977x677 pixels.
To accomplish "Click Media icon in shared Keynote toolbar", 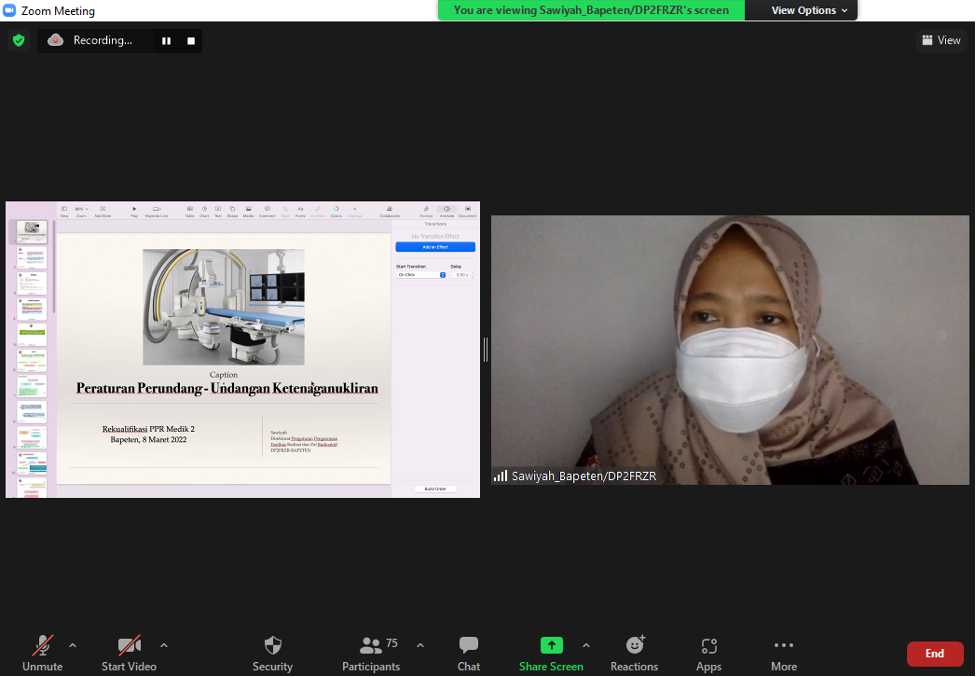I will click(248, 211).
